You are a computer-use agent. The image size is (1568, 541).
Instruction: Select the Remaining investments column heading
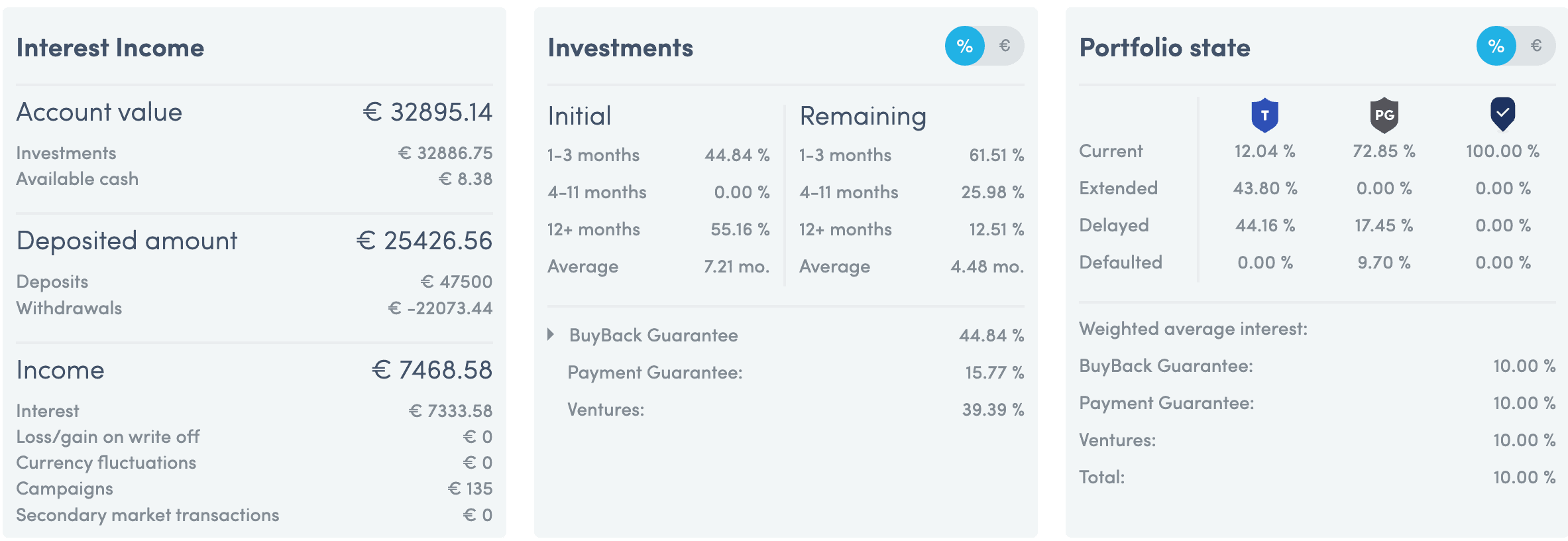click(863, 116)
